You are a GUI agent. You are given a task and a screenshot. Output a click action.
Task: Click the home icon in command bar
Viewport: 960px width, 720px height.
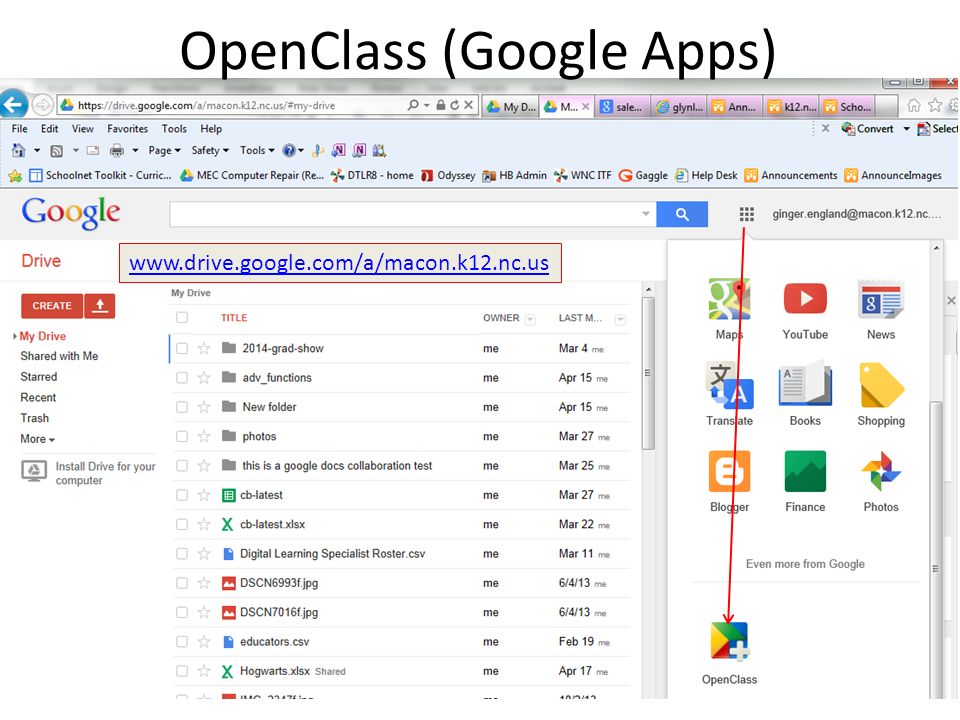(x=19, y=151)
